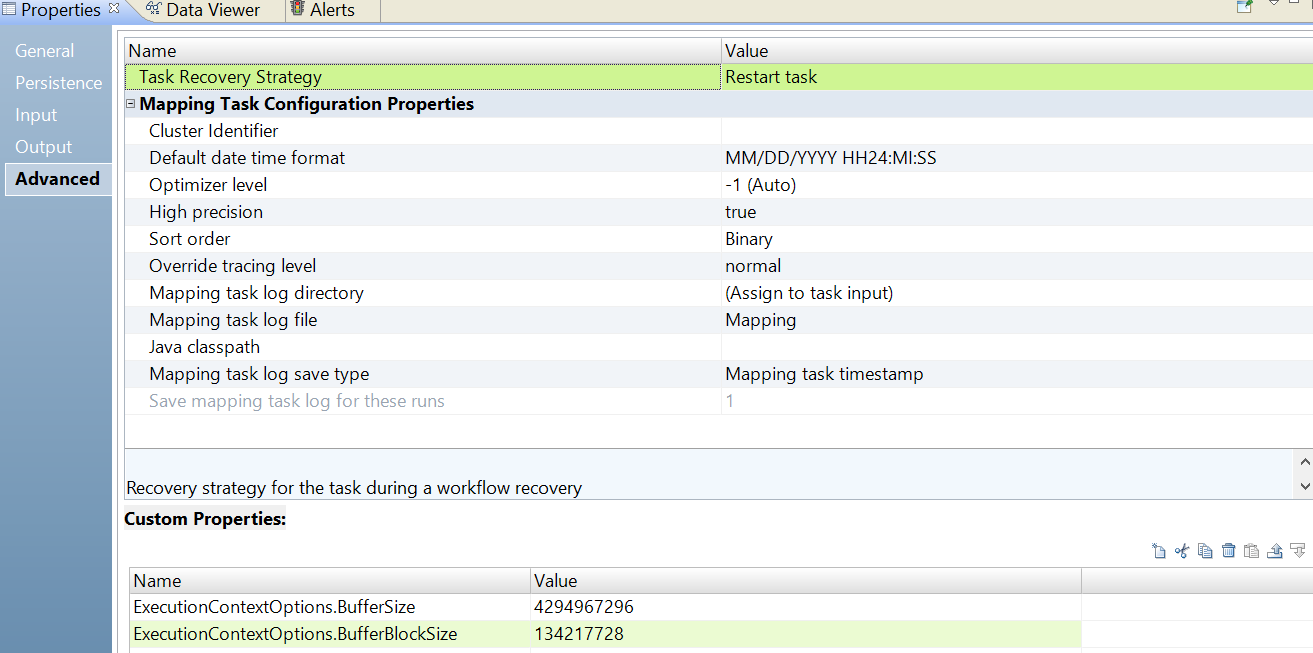Select the Override tracing level name
The height and width of the screenshot is (653, 1313).
[x=232, y=266]
